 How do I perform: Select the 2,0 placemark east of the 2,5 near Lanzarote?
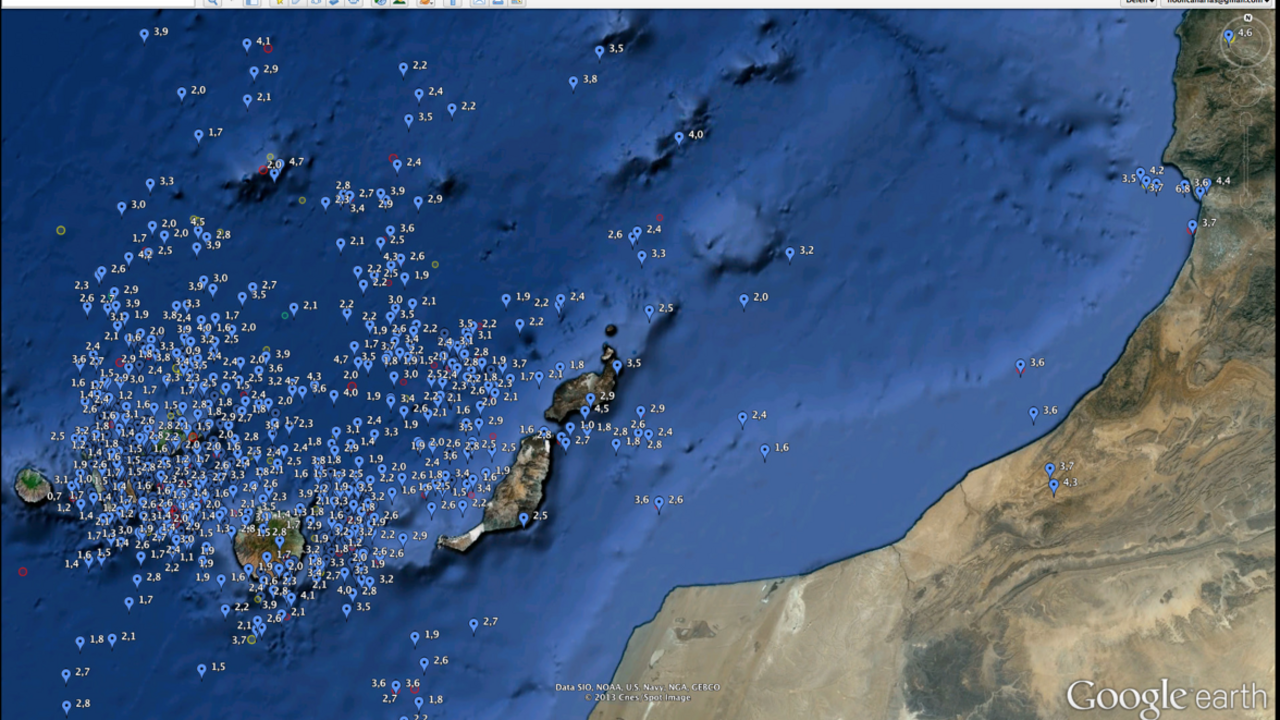coord(744,300)
